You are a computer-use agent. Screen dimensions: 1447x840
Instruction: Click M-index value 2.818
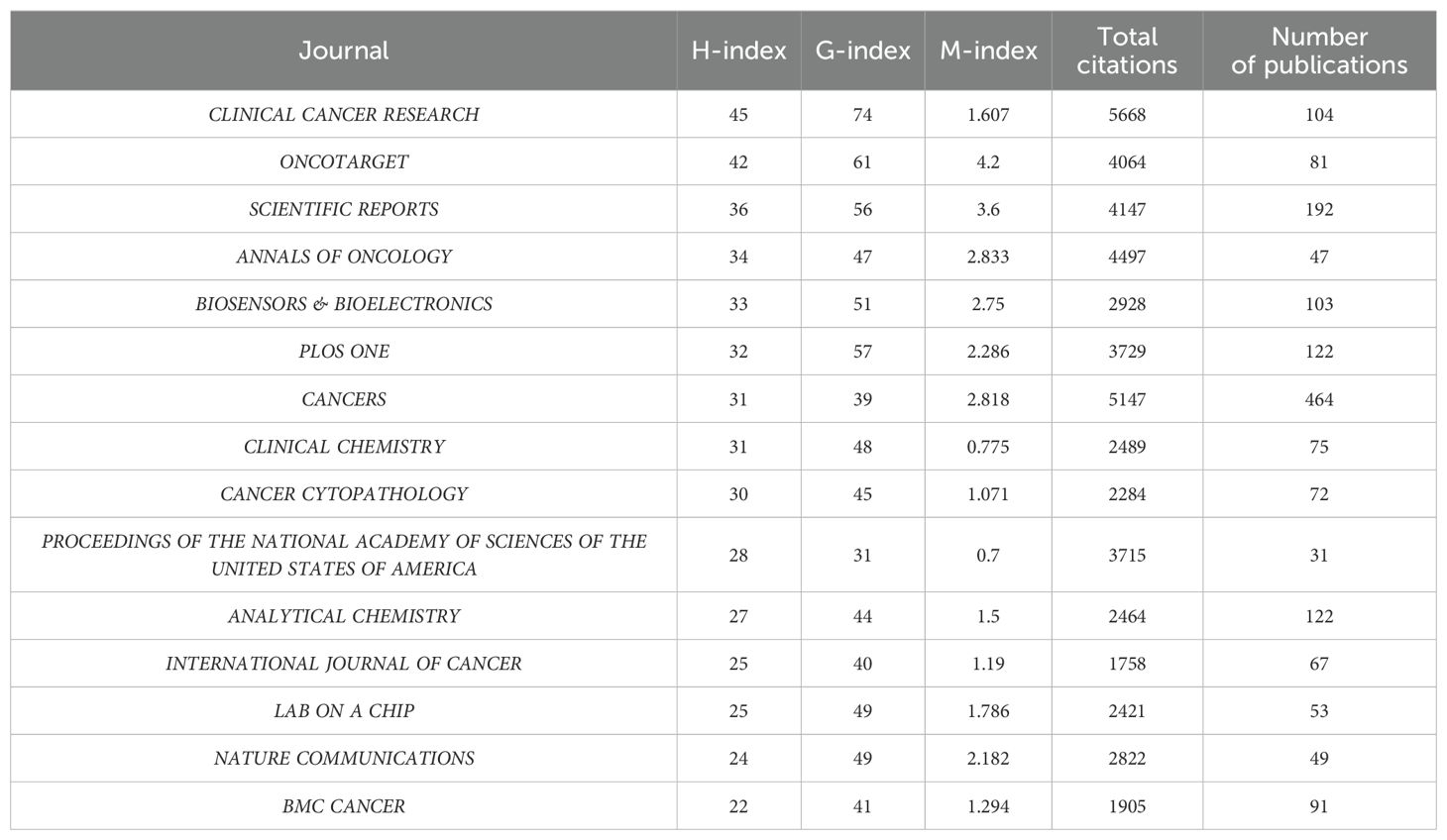[x=988, y=400]
